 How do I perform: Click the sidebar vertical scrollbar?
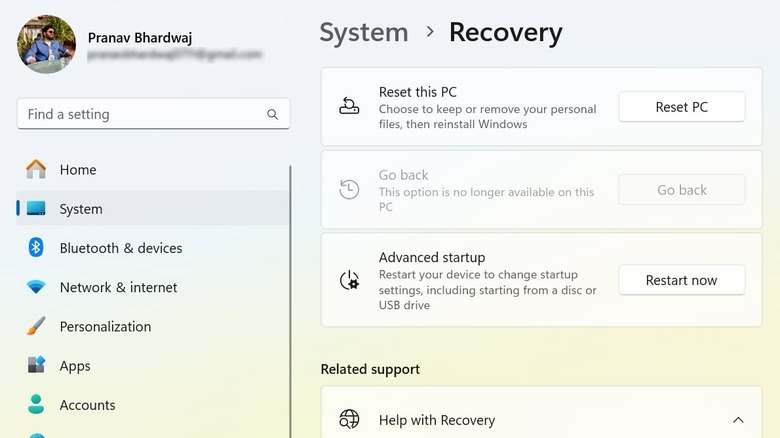tap(291, 300)
